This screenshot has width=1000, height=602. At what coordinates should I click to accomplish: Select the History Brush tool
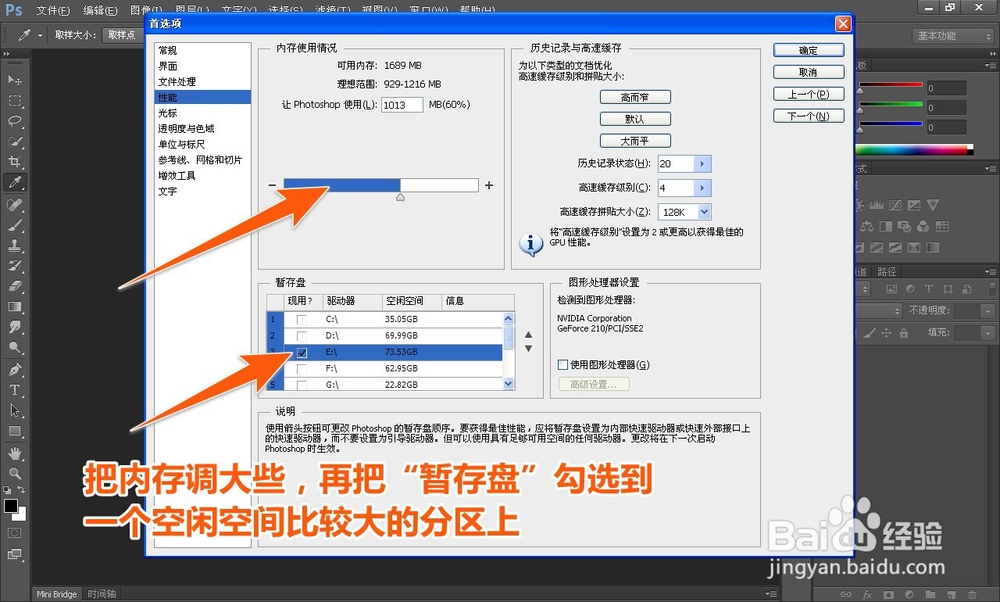pyautogui.click(x=15, y=266)
